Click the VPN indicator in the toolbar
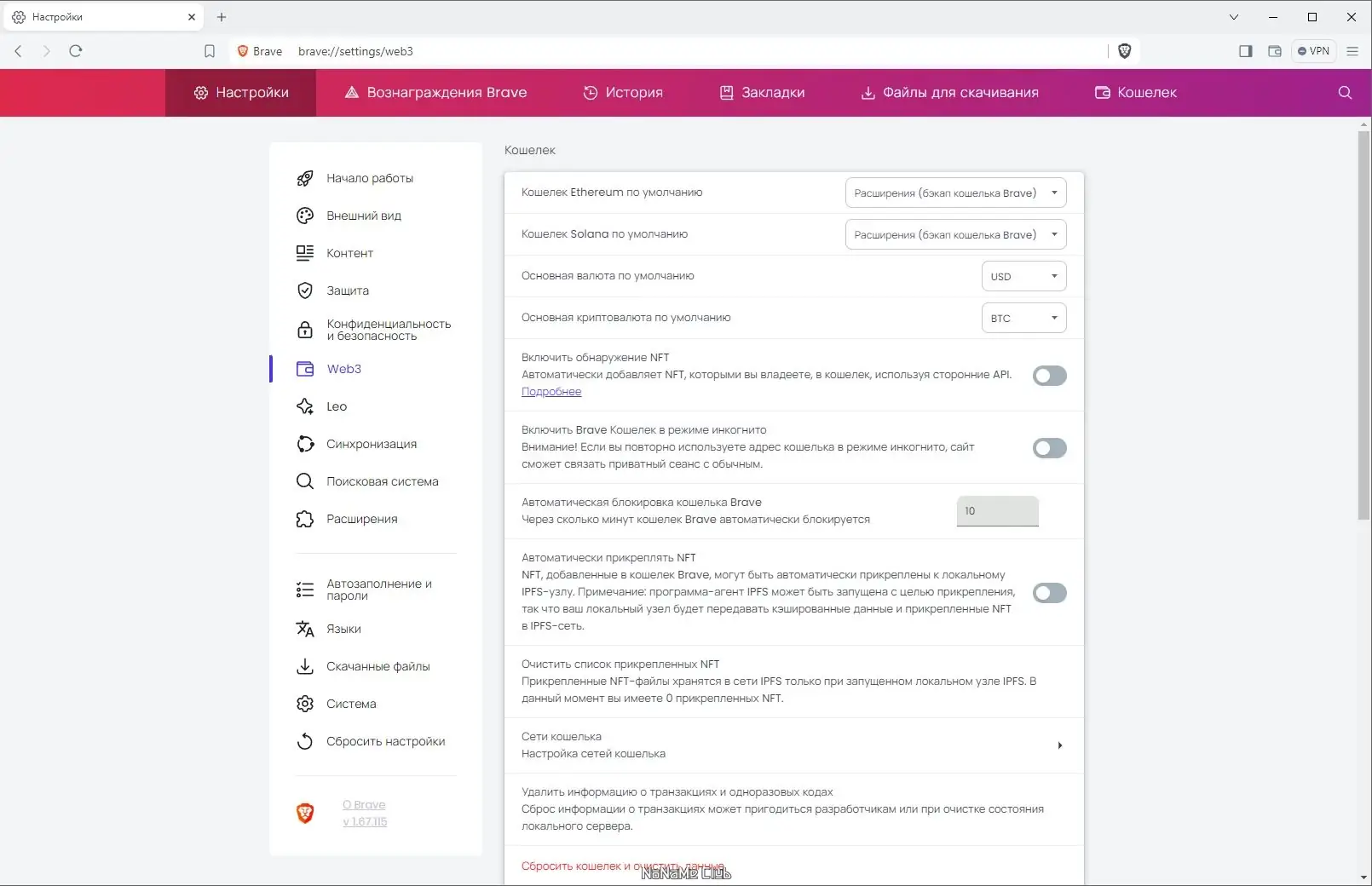Image resolution: width=1372 pixels, height=886 pixels. click(x=1314, y=51)
